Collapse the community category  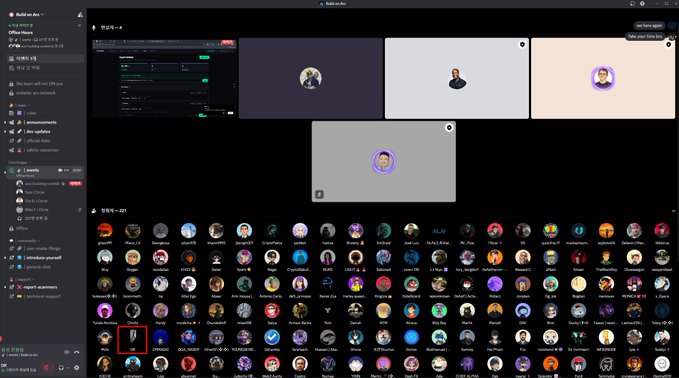[x=25, y=241]
